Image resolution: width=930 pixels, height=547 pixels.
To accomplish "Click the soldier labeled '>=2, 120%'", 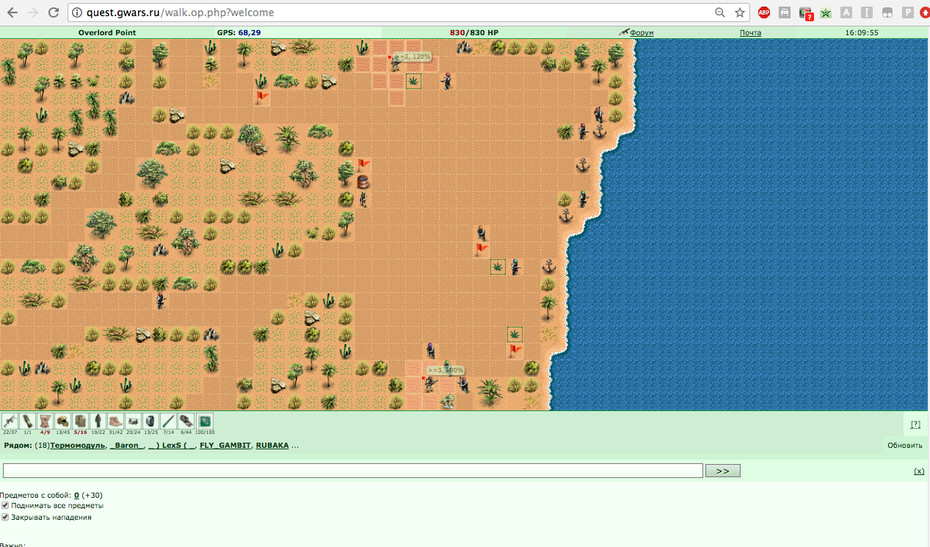I will [396, 63].
